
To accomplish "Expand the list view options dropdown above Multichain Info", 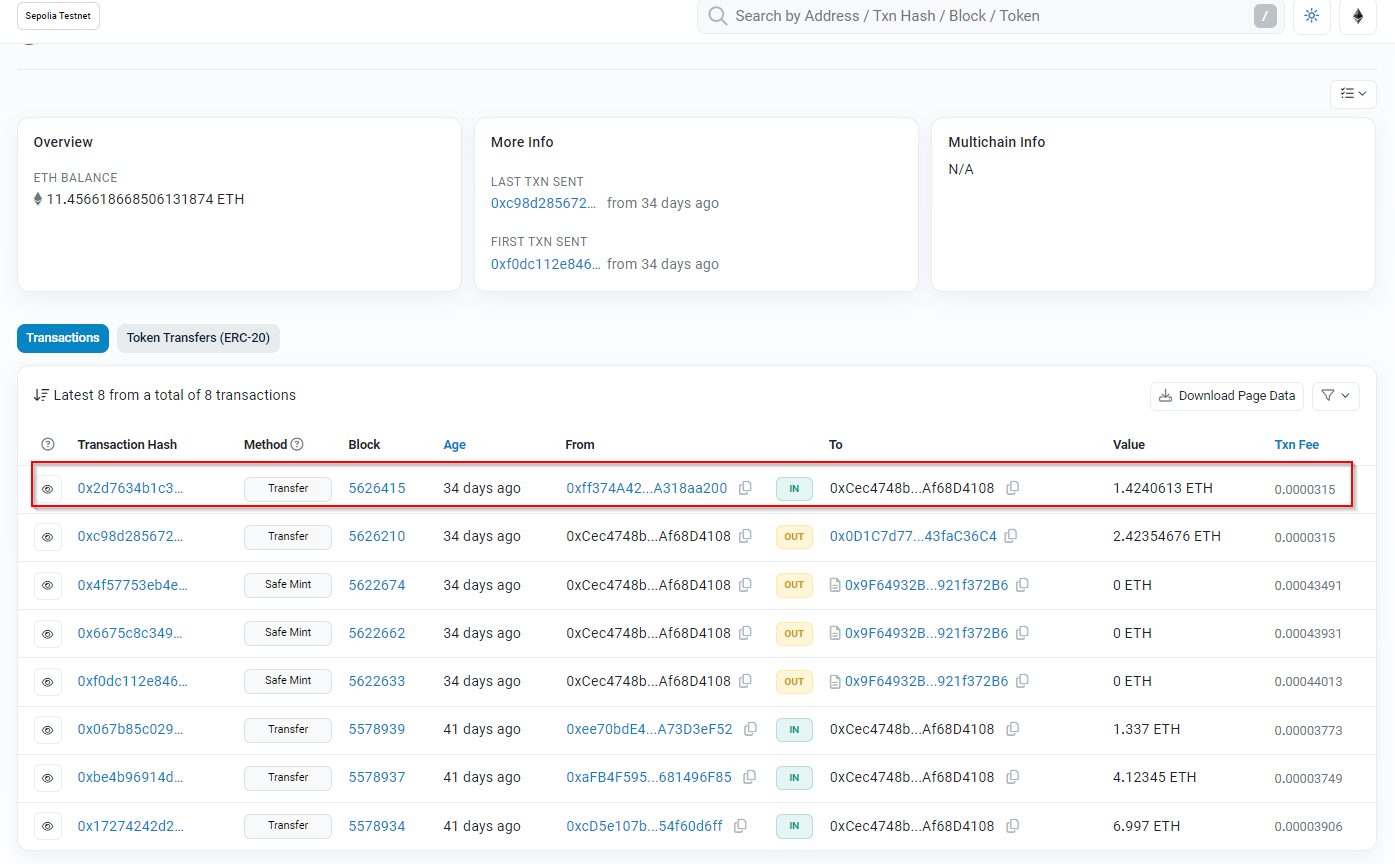I will (1352, 93).
